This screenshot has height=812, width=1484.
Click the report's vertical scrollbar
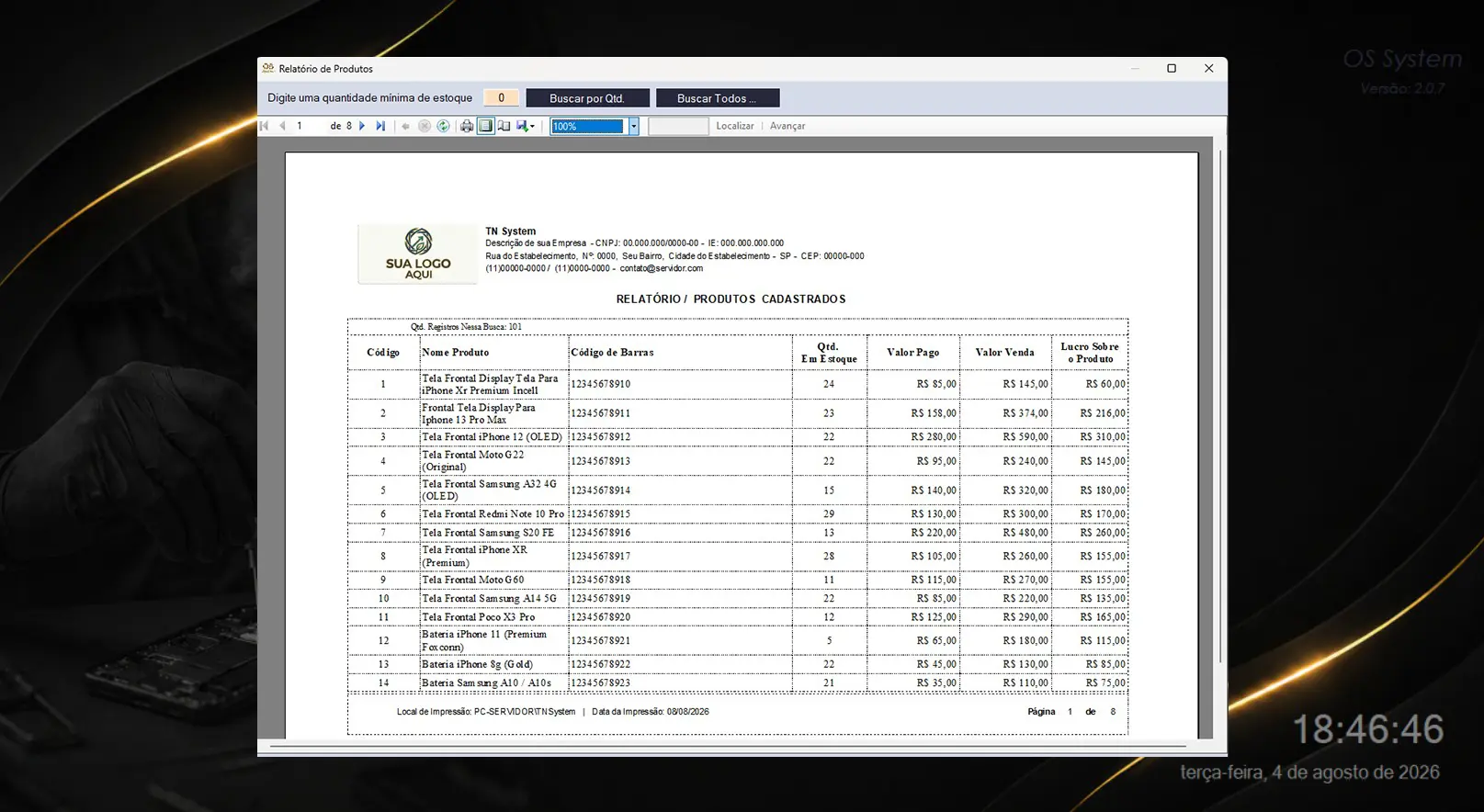1220,404
